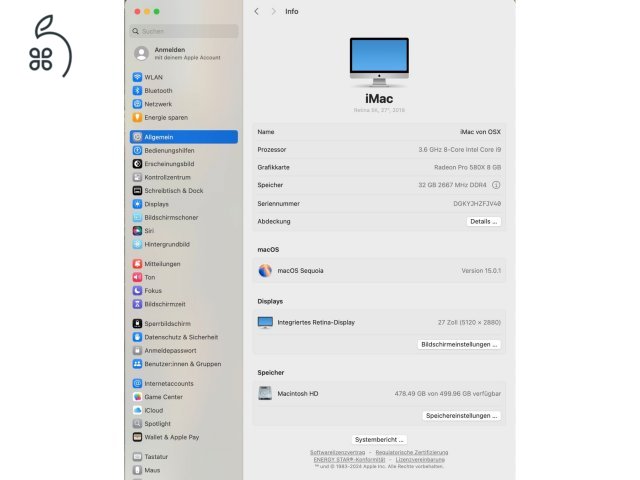Viewport: 640px width, 480px height.
Task: Open Energie sparen bulb icon
Action: coord(138,118)
